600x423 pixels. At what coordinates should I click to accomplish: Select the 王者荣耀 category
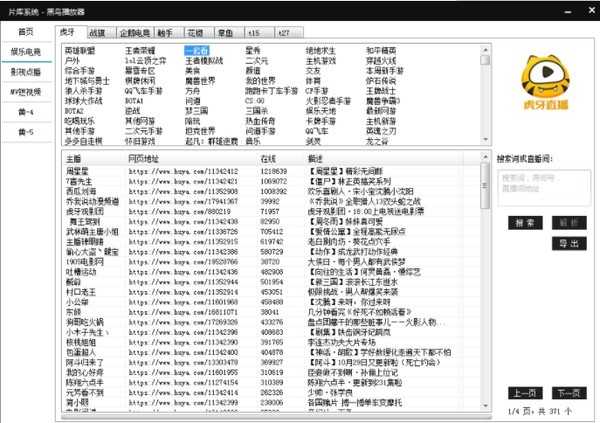point(140,51)
